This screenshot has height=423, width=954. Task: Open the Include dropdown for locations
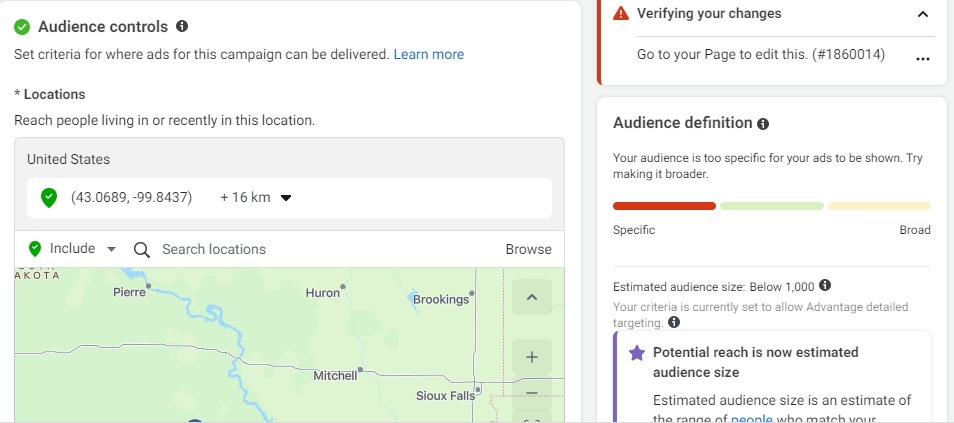tap(72, 248)
